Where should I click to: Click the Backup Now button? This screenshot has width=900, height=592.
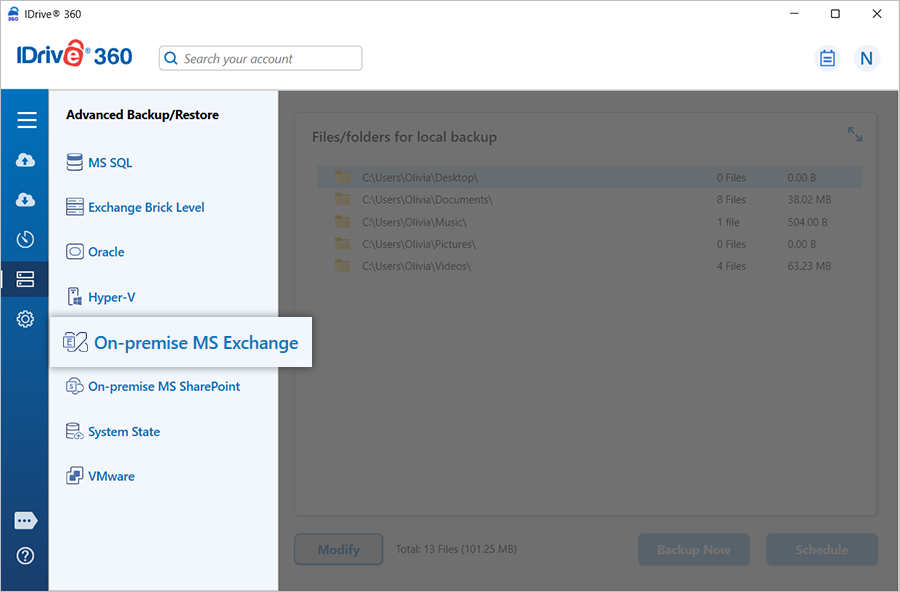693,550
